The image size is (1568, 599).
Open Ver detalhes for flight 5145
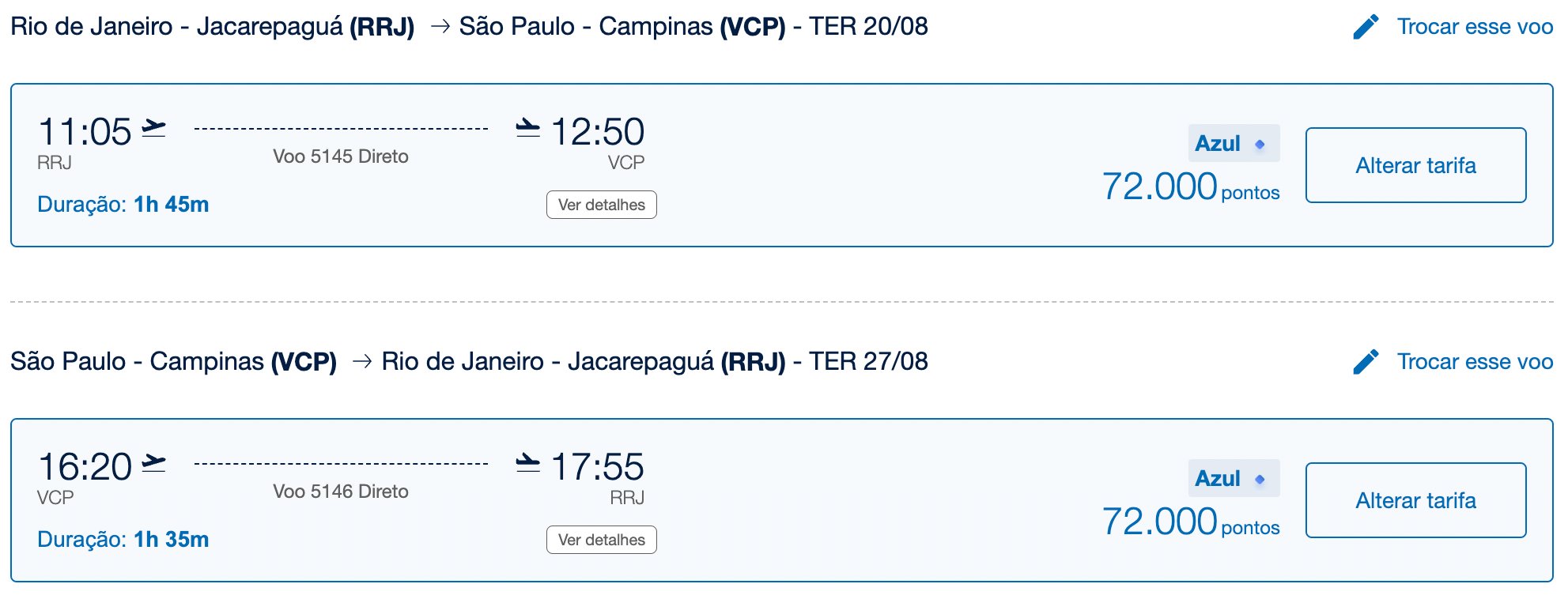[x=602, y=205]
